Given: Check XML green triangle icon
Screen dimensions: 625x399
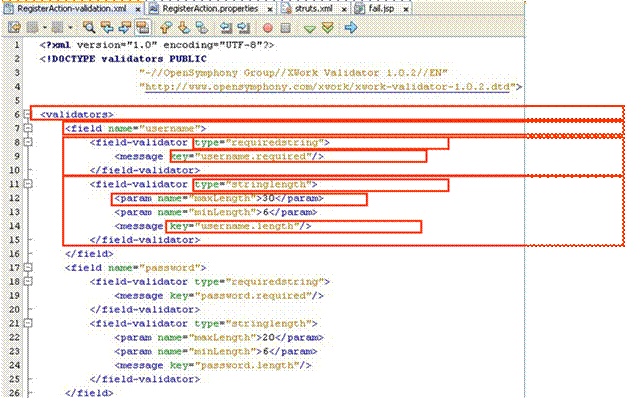Looking at the screenshot, I should 310,29.
